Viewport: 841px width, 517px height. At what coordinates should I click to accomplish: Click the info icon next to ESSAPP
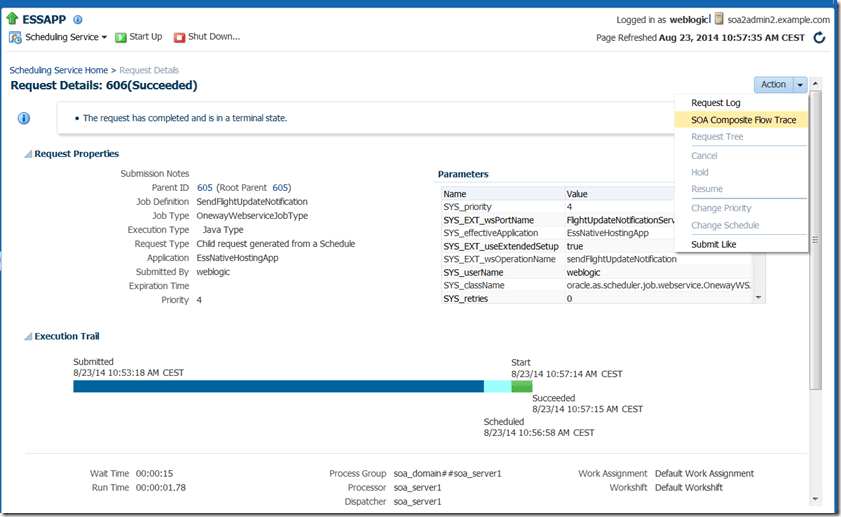(x=78, y=19)
